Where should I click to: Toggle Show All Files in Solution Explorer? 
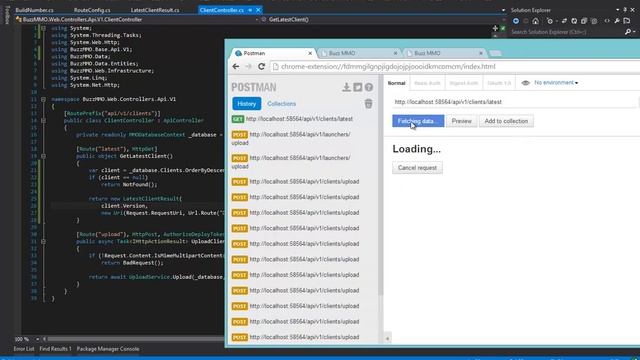[x=594, y=21]
